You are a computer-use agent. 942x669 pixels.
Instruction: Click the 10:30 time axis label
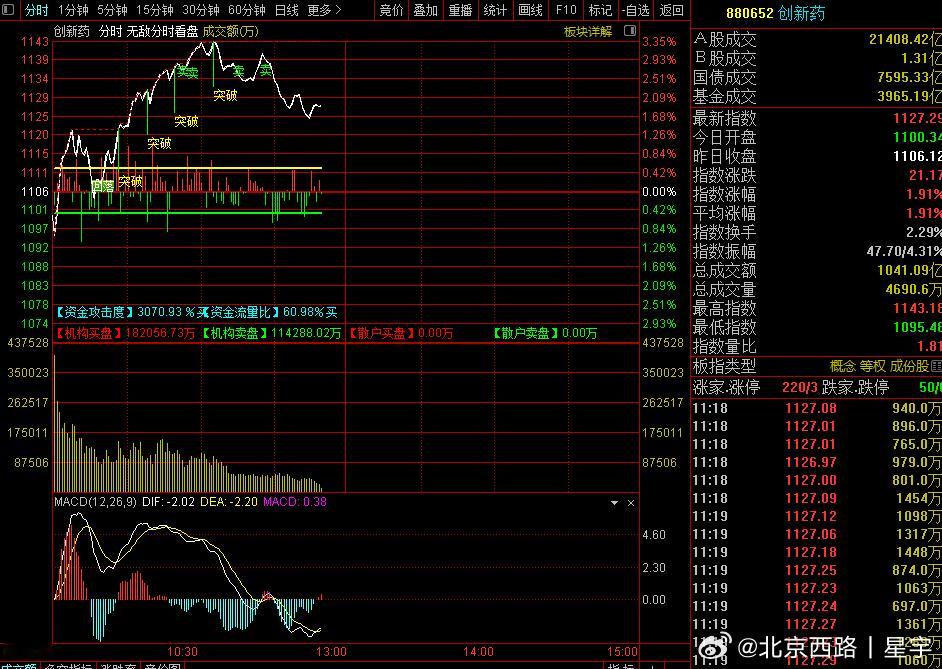pyautogui.click(x=182, y=652)
